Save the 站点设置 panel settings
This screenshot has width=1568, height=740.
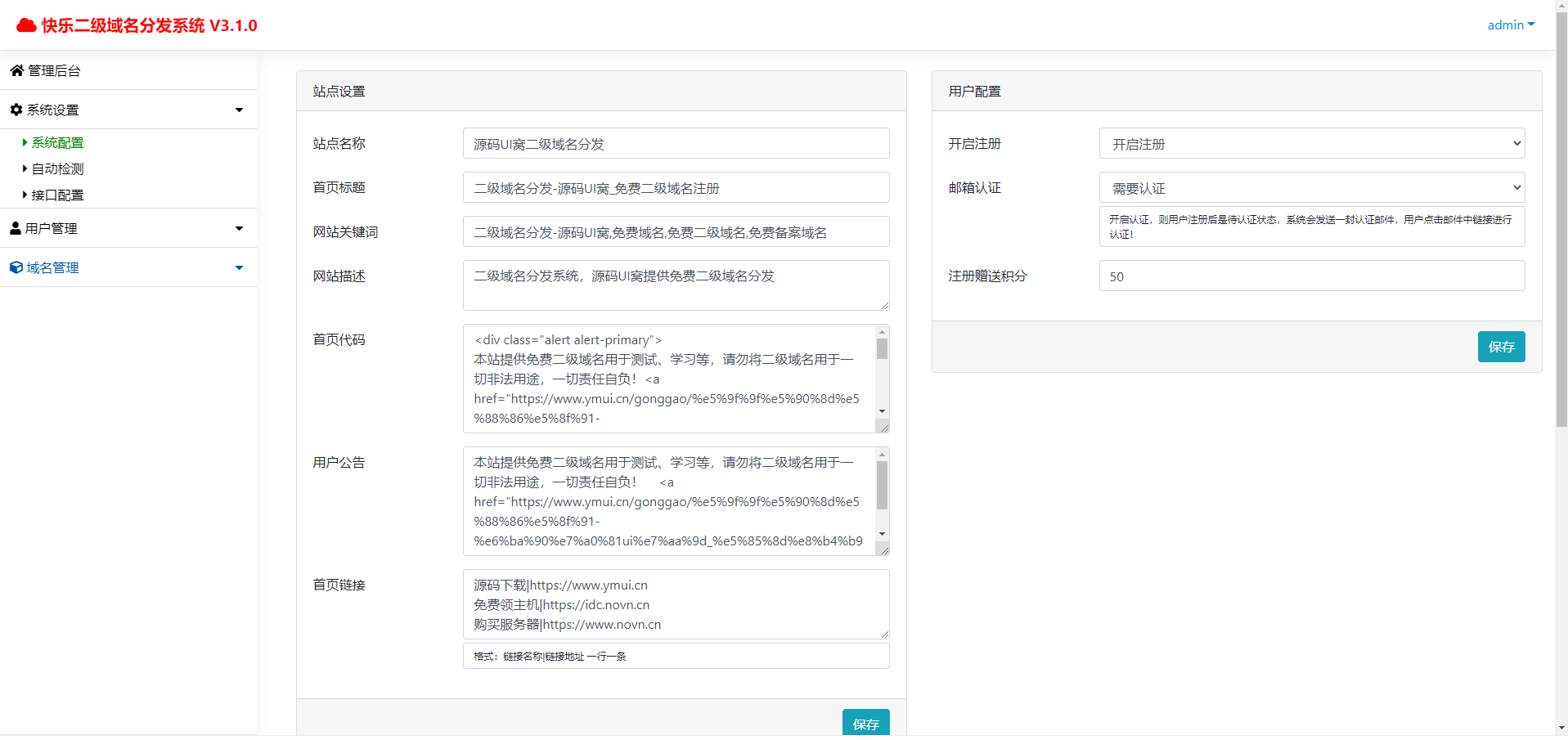tap(865, 723)
